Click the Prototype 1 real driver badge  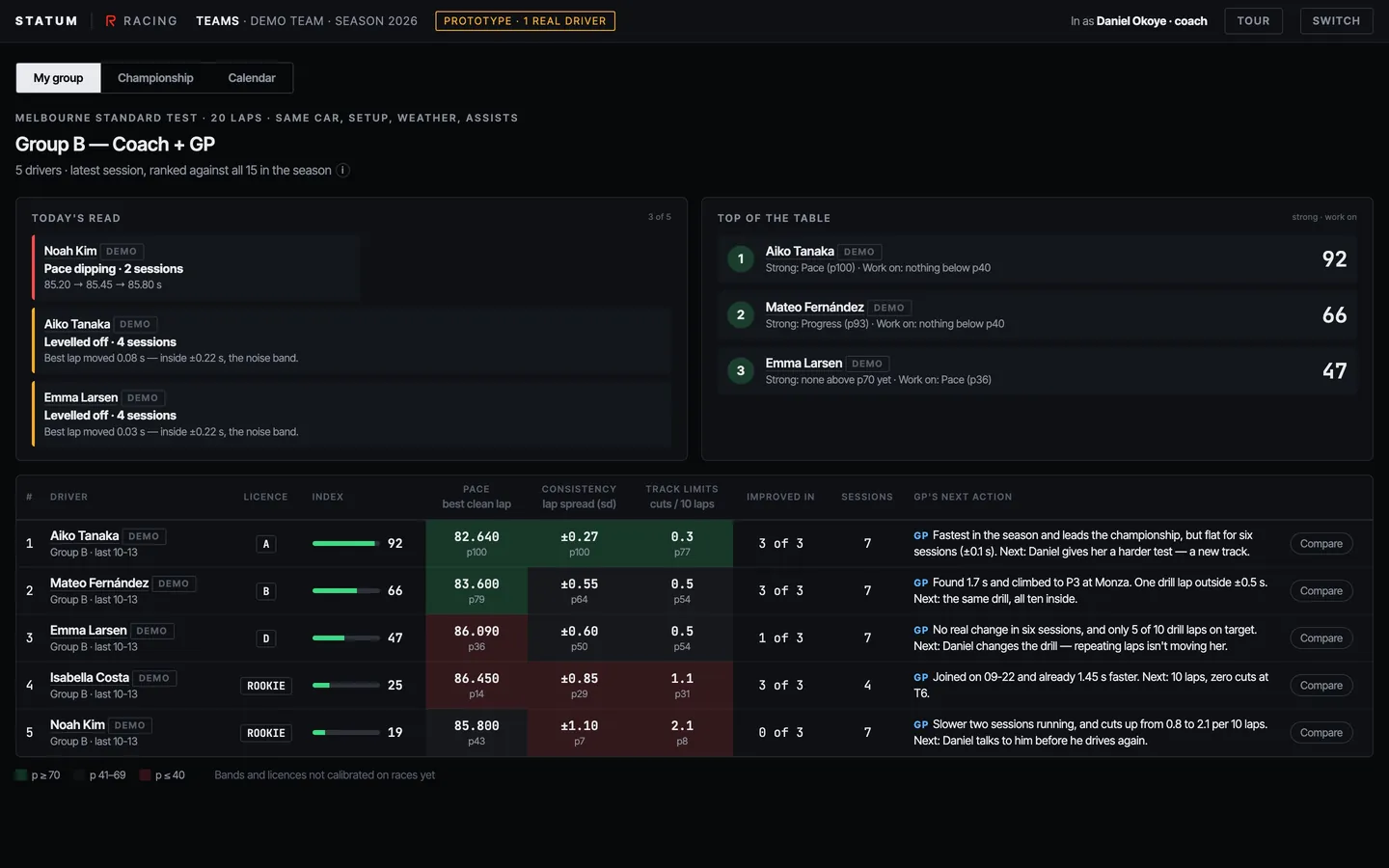coord(525,21)
